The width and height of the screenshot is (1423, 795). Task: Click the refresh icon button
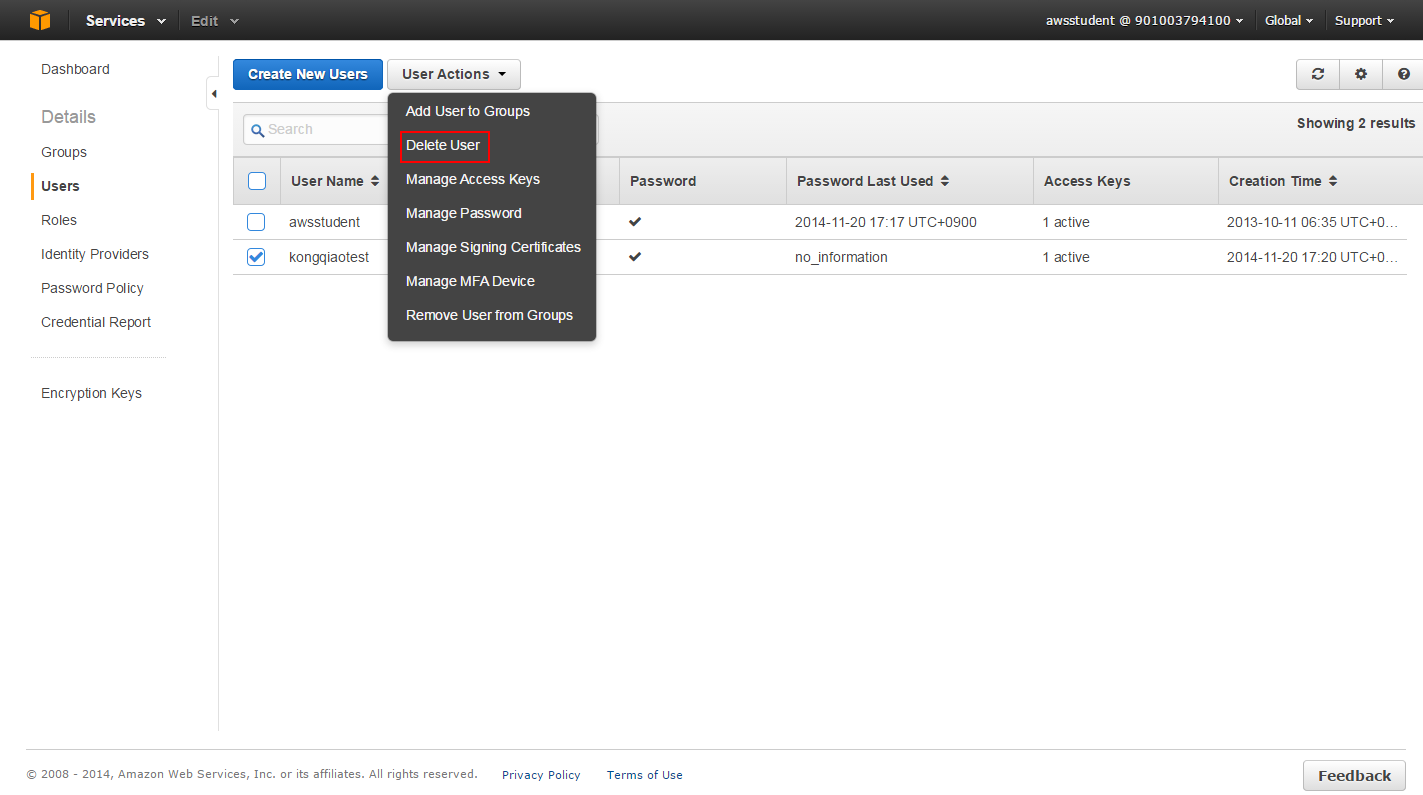point(1318,74)
